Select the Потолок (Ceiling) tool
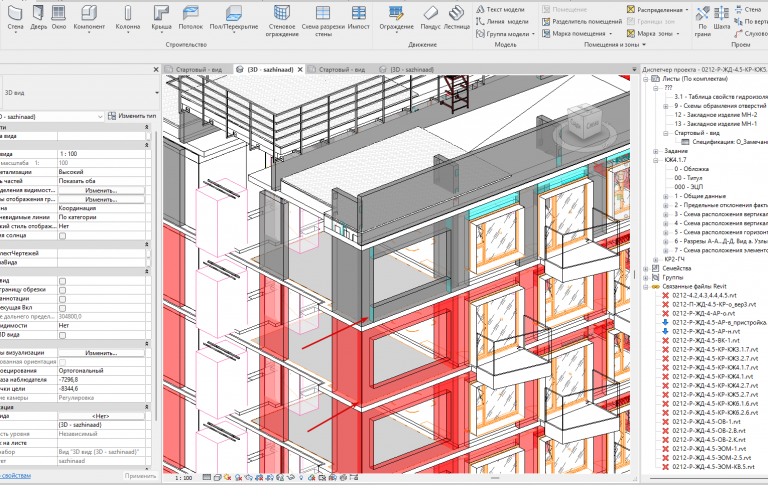The height and width of the screenshot is (485, 768). 191,17
